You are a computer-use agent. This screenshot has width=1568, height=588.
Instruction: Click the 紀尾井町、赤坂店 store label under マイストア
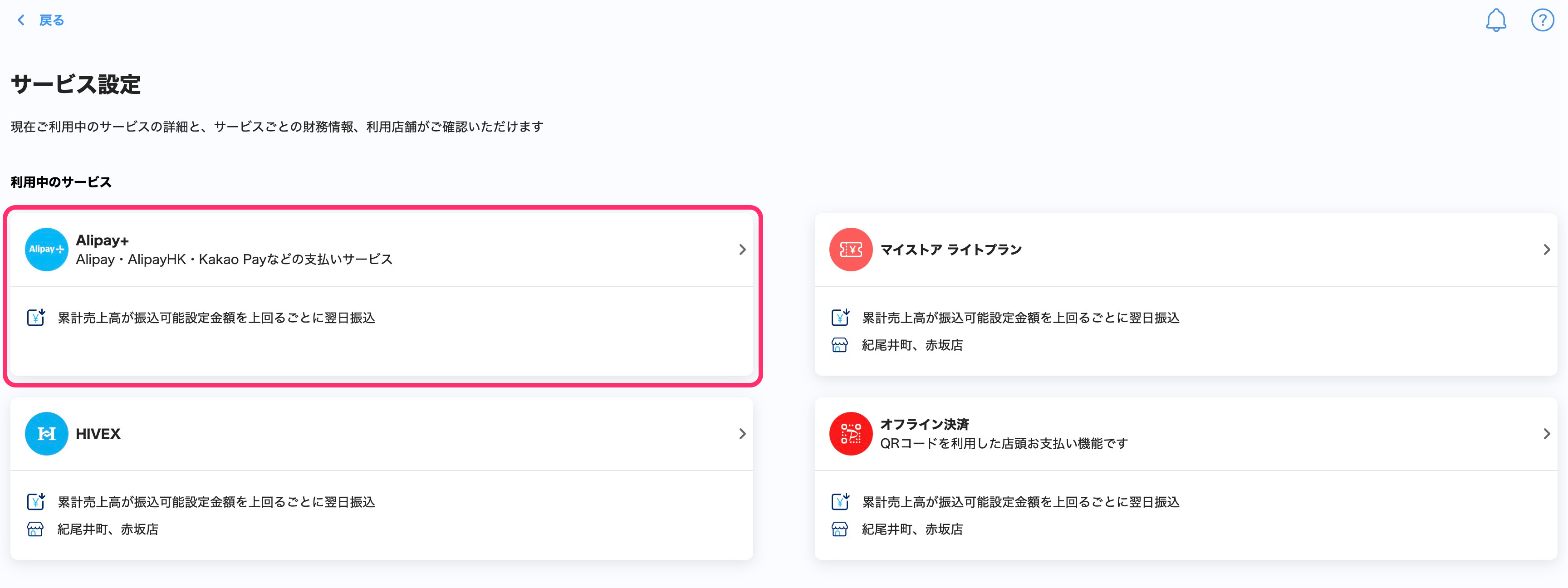pyautogui.click(x=912, y=345)
